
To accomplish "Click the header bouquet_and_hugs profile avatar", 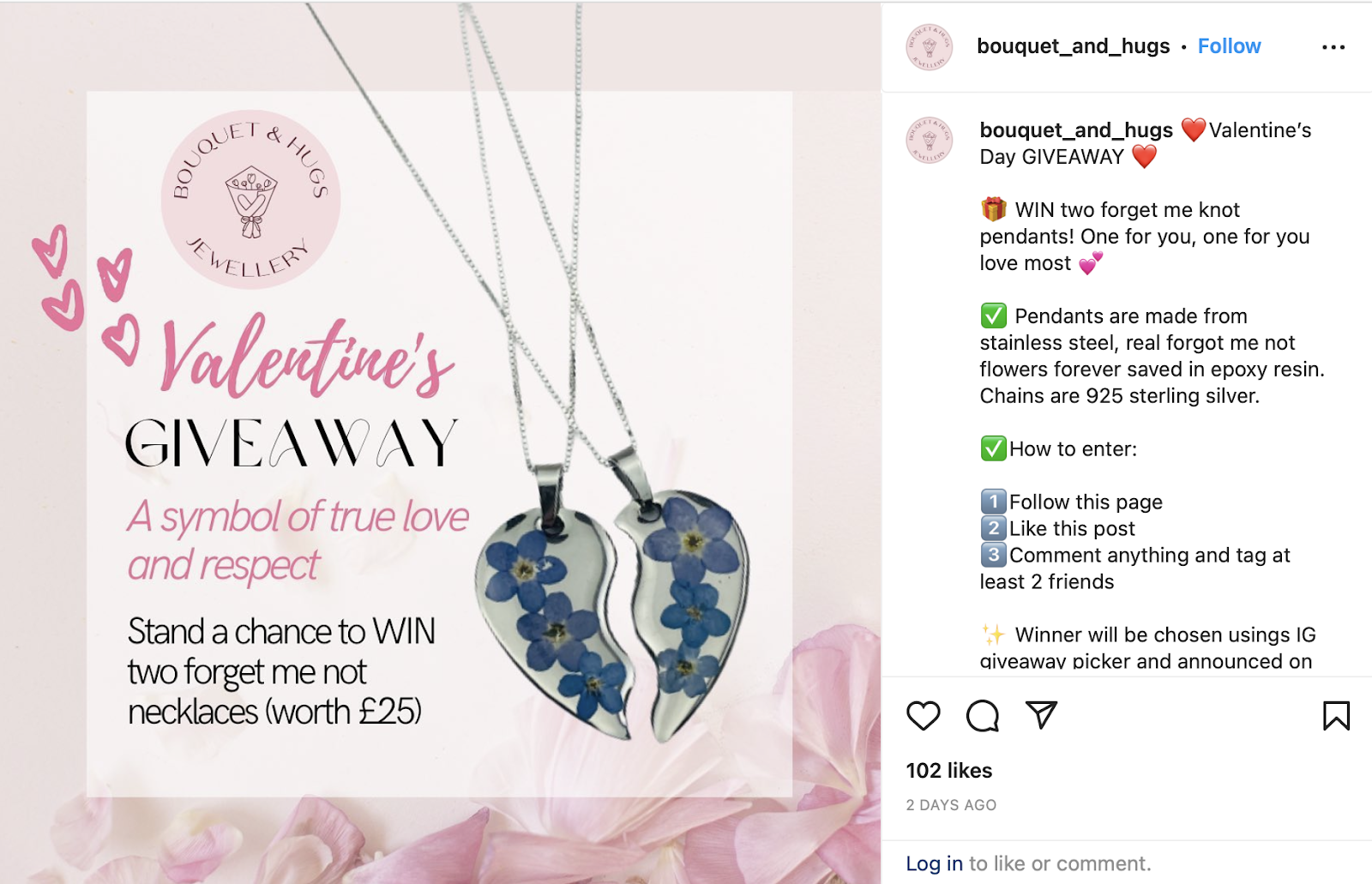I will pos(930,46).
